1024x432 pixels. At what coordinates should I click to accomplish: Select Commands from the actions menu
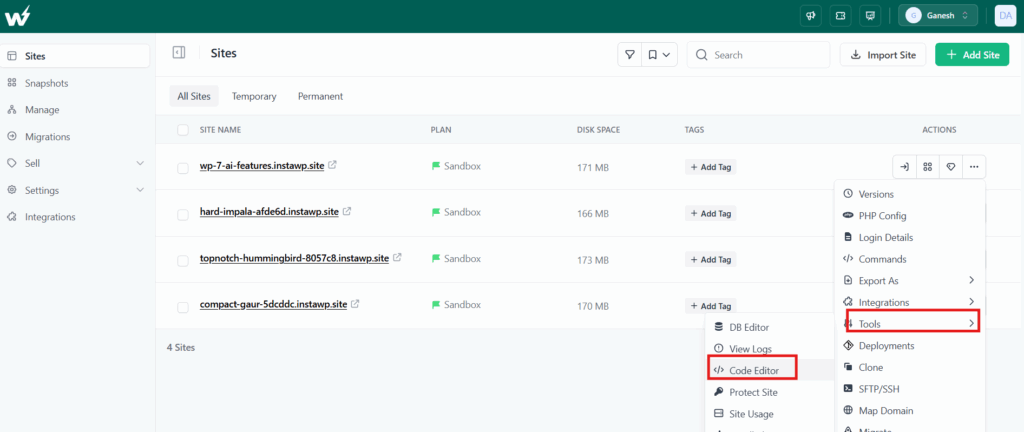pyautogui.click(x=909, y=259)
